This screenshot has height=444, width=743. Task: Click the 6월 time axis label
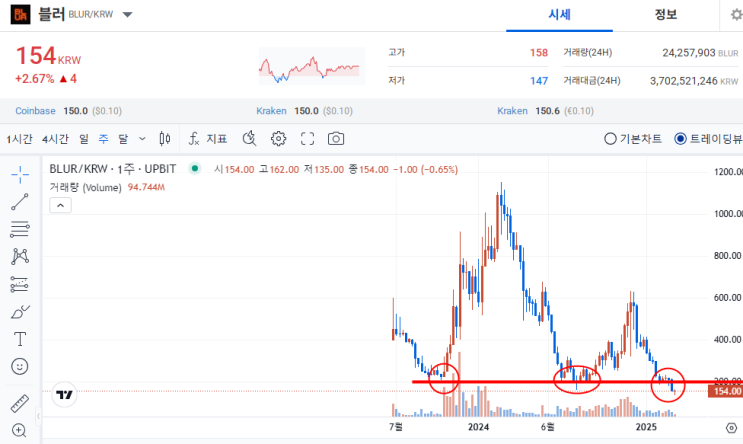coord(547,427)
